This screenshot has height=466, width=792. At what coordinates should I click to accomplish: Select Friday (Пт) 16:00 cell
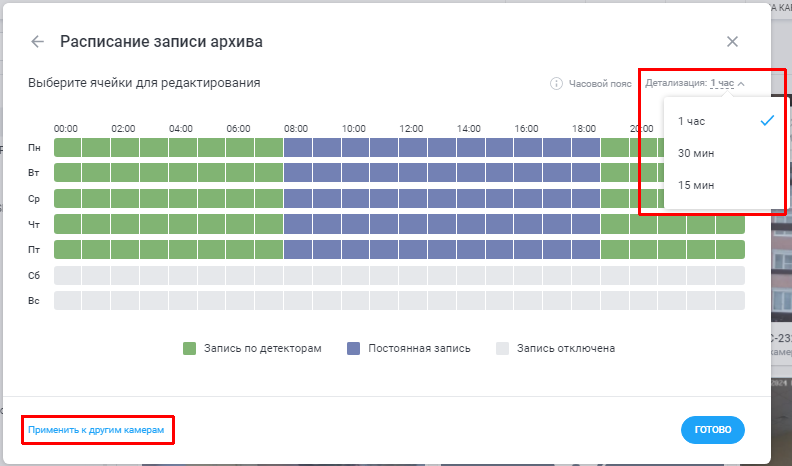point(528,249)
